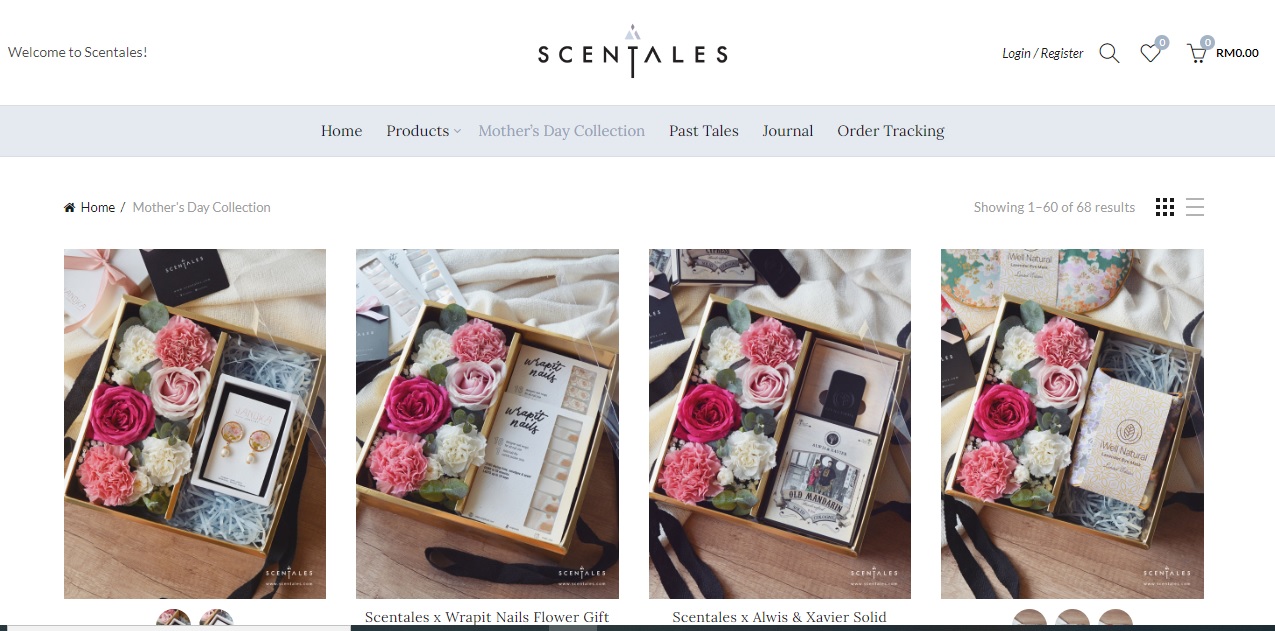
Task: Open Scentales x Alwis & Xavier Solid product
Action: click(x=779, y=617)
